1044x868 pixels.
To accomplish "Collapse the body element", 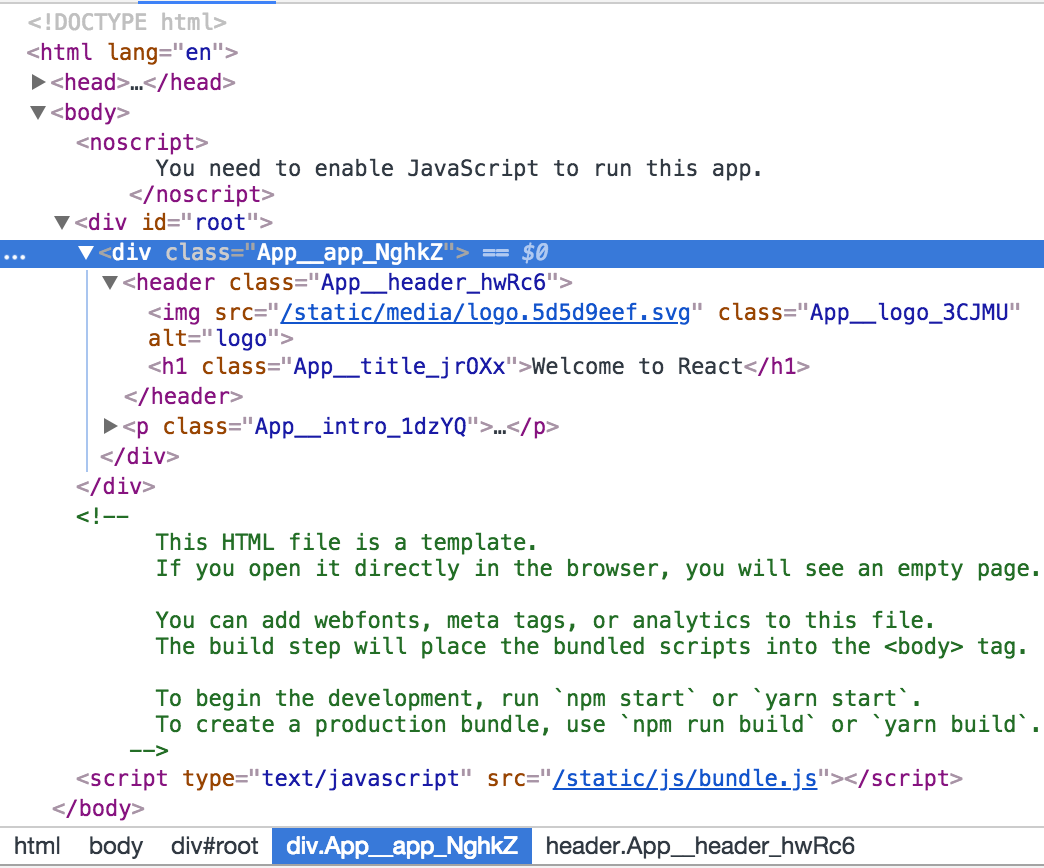I will tap(38, 112).
